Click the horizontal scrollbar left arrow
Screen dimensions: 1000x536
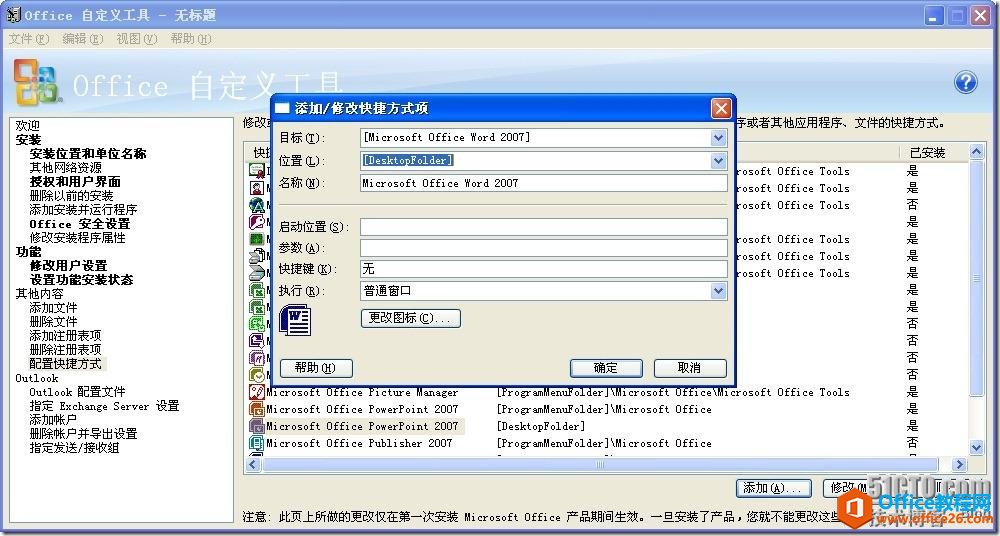coord(253,465)
